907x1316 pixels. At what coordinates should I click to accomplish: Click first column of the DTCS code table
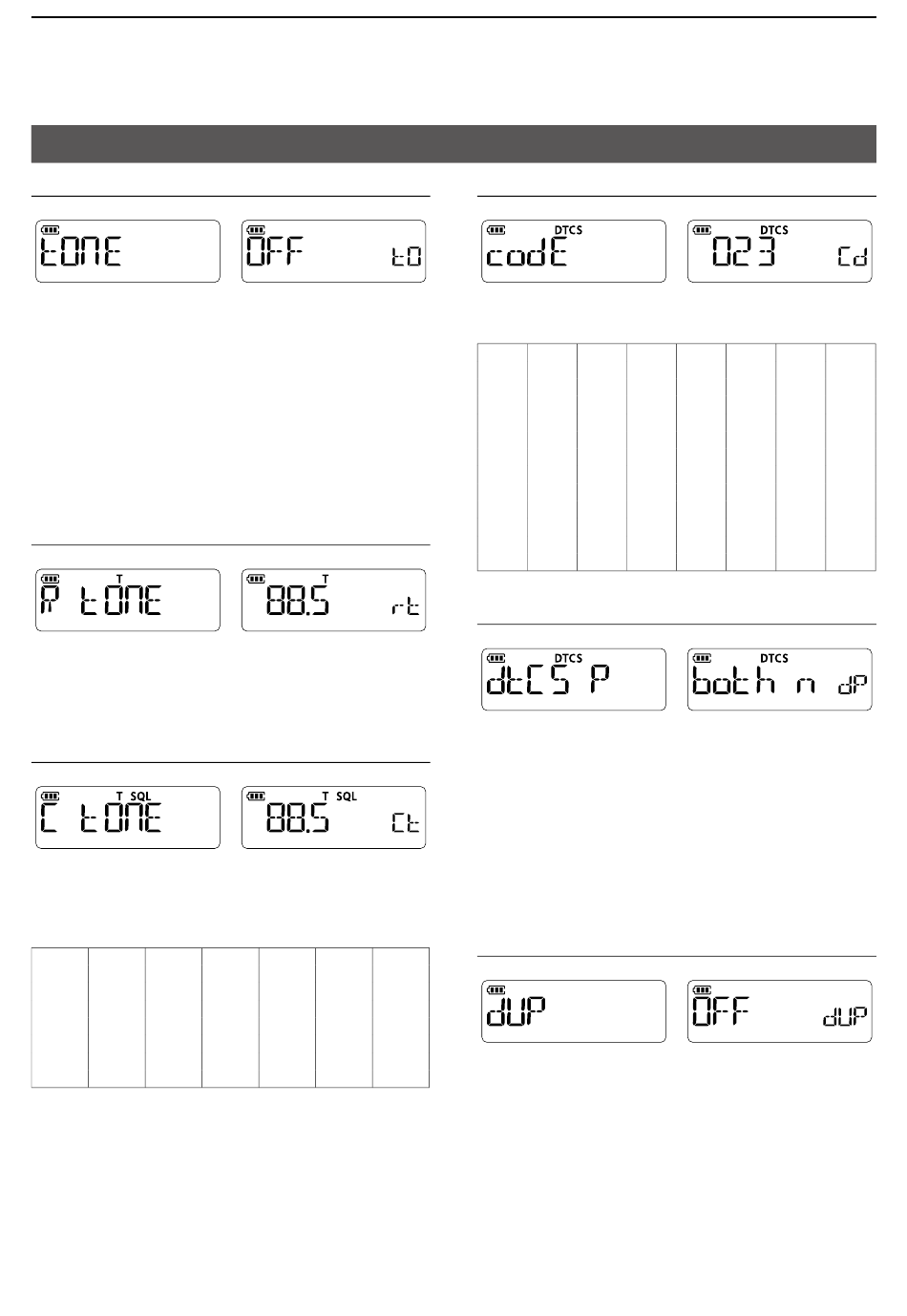(x=502, y=456)
